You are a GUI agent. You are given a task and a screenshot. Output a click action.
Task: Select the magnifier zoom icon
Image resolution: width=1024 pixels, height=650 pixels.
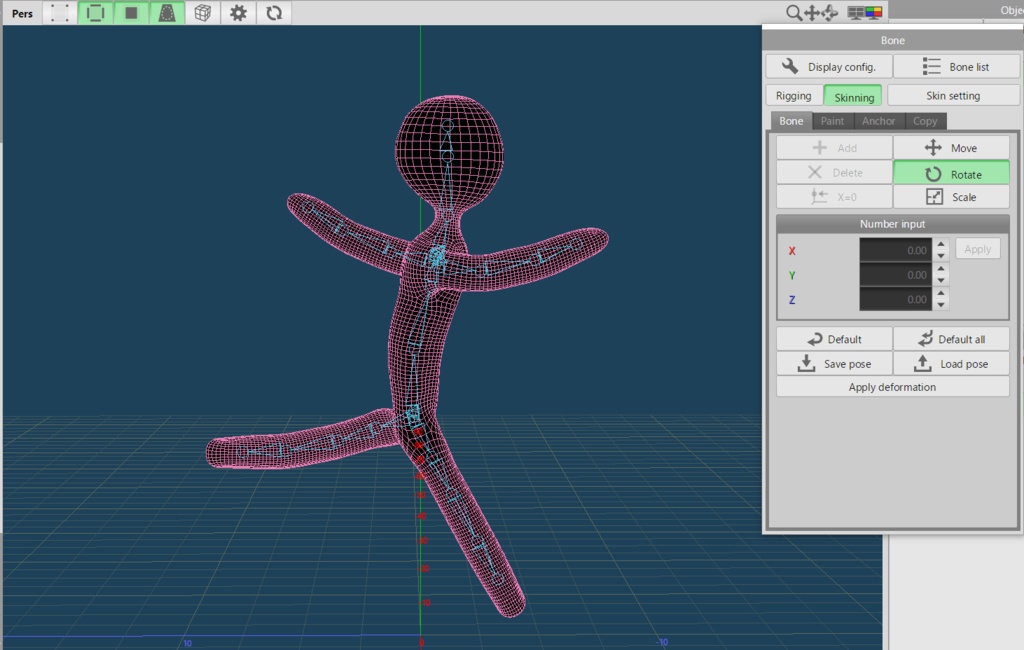tap(793, 12)
